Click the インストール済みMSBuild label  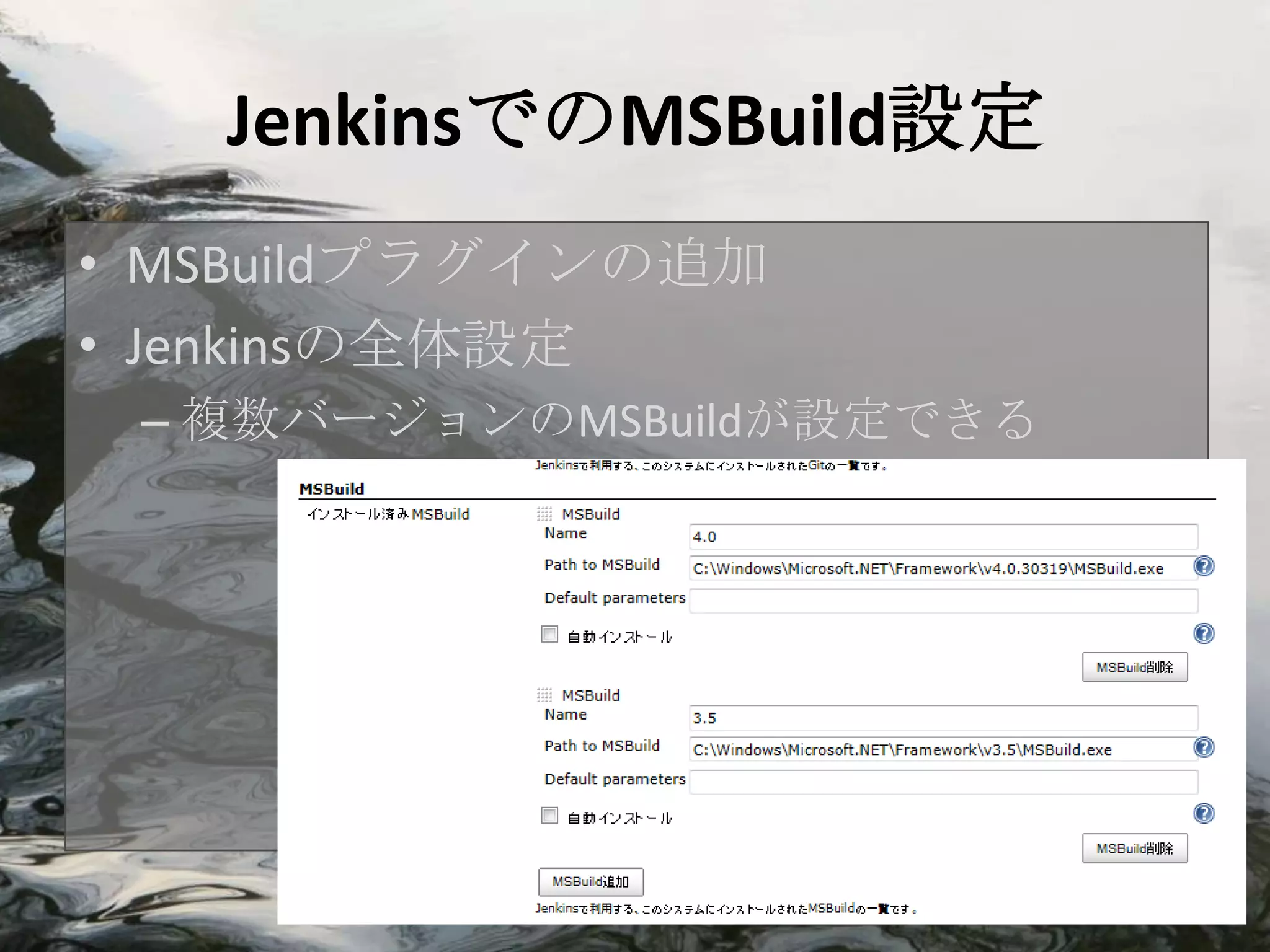[x=389, y=514]
